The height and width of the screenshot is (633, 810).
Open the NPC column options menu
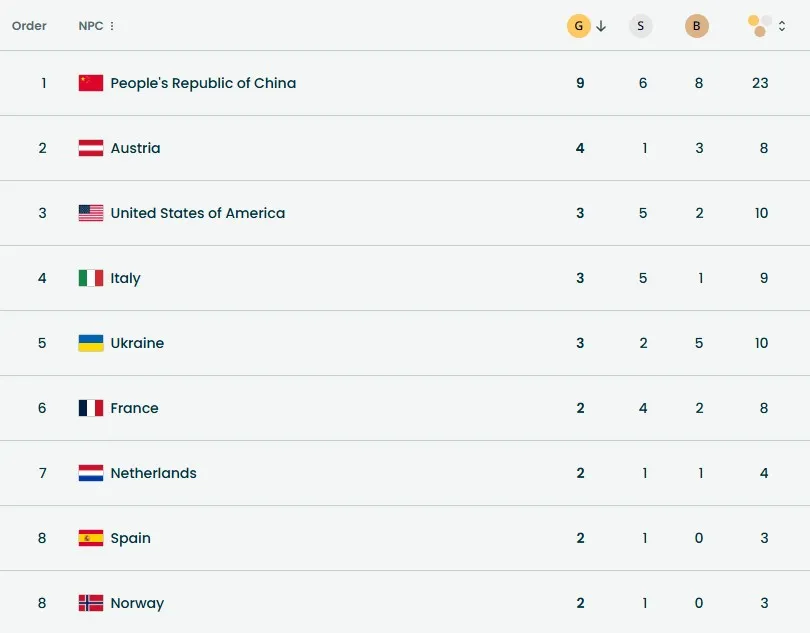[x=112, y=27]
